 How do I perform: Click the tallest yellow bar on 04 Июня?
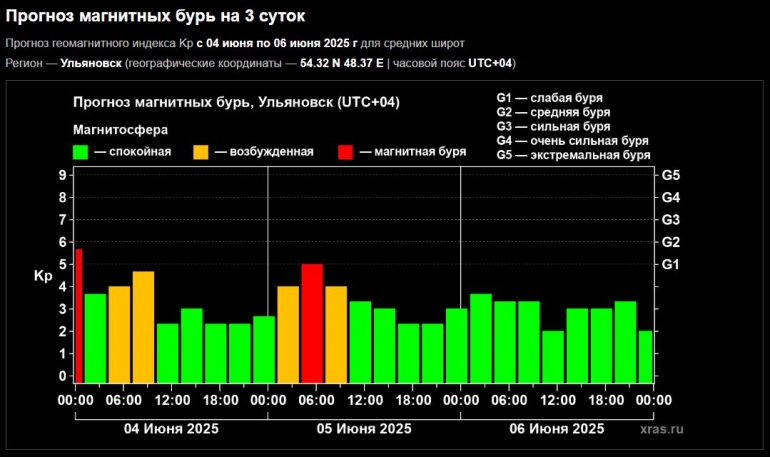[143, 327]
